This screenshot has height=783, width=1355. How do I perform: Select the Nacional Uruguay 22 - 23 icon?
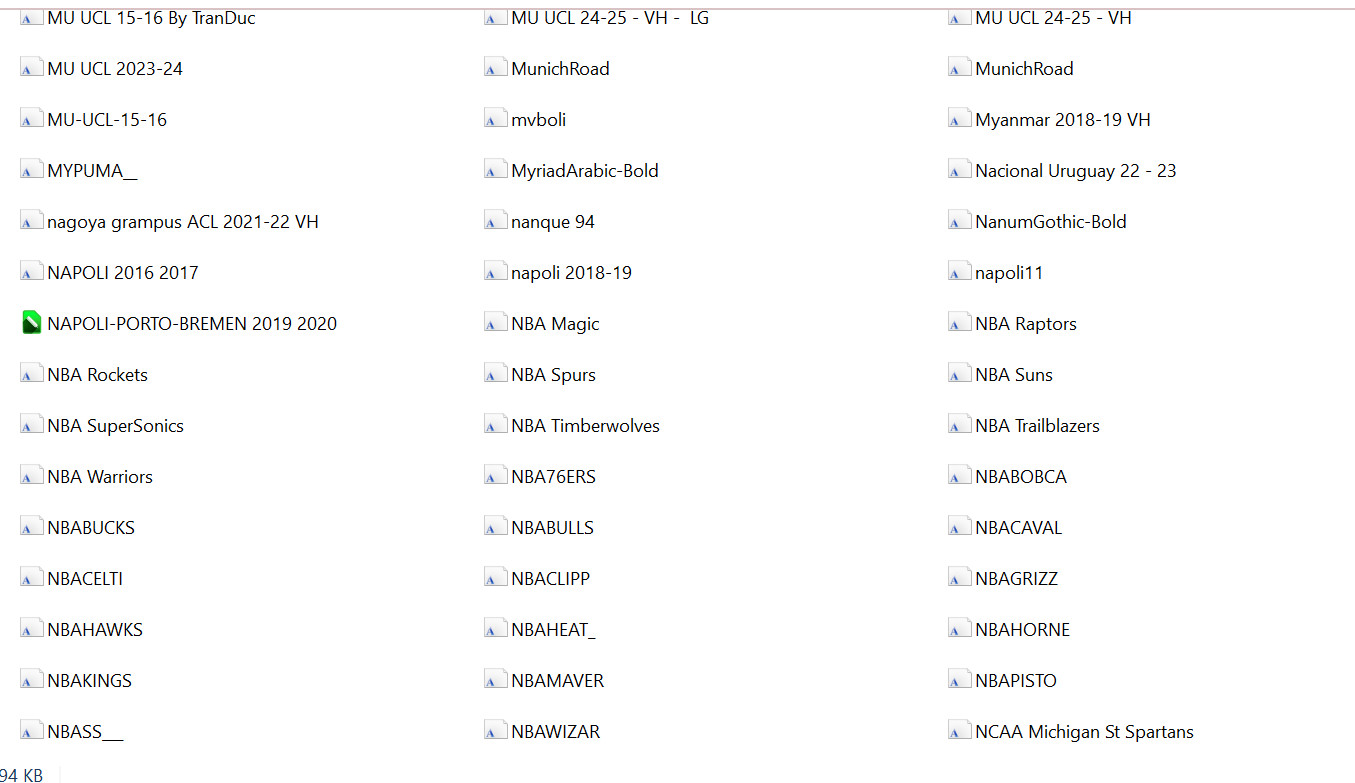point(959,170)
